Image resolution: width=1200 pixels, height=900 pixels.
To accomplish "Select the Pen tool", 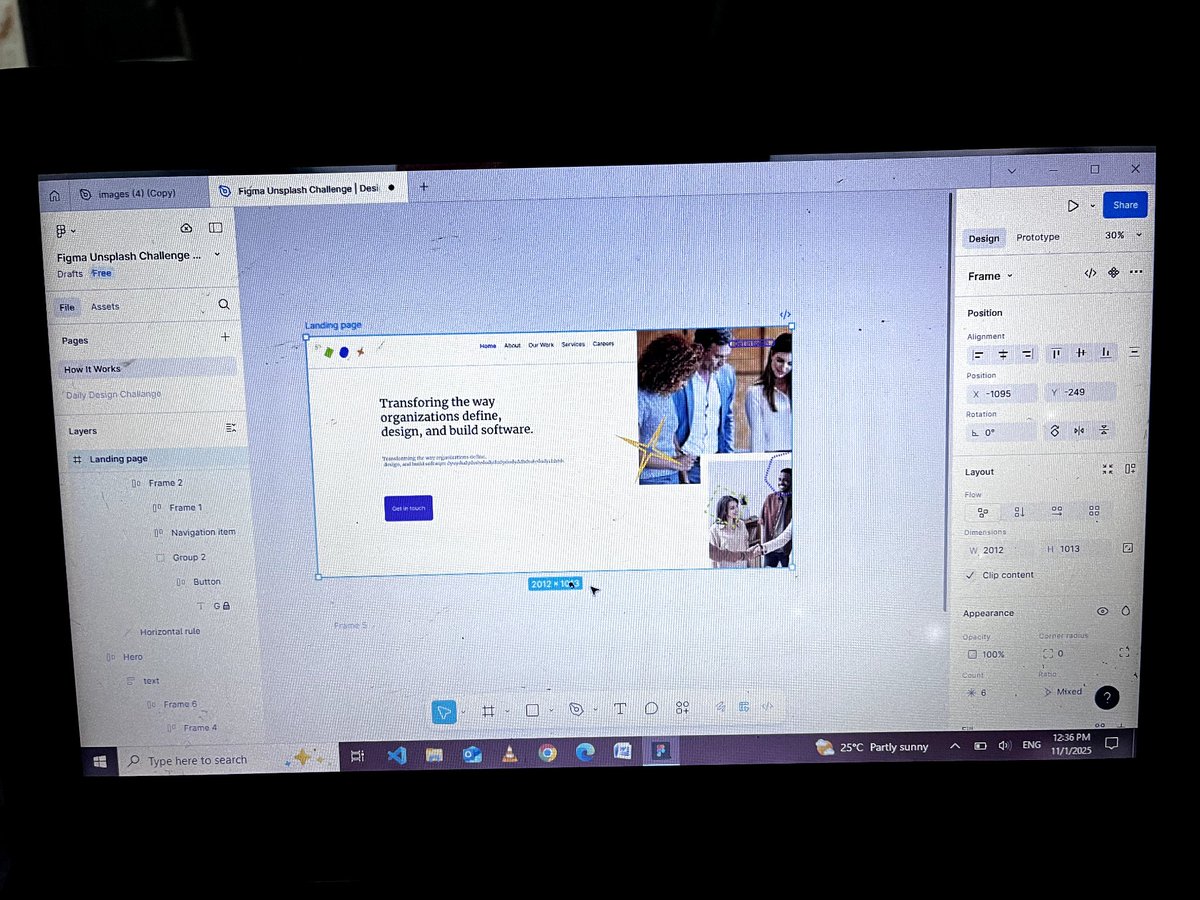I will coord(576,709).
